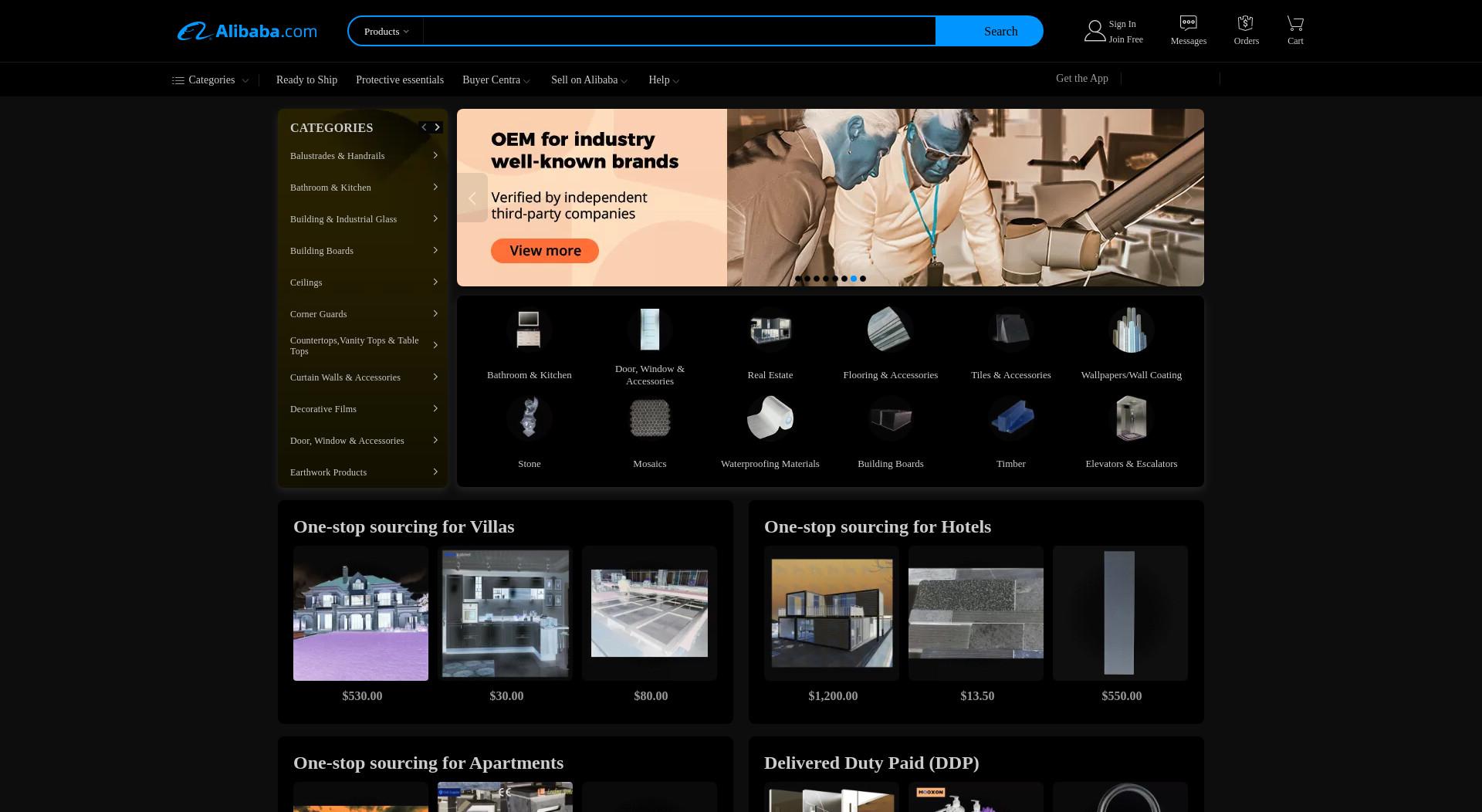The height and width of the screenshot is (812, 1482).
Task: Open the Orders icon
Action: (1245, 23)
